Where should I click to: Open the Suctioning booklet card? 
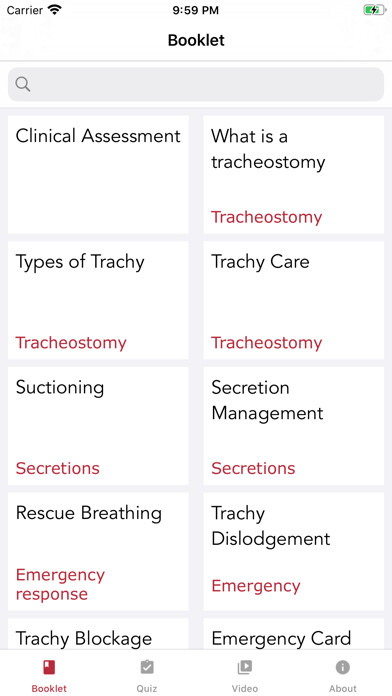tap(98, 426)
